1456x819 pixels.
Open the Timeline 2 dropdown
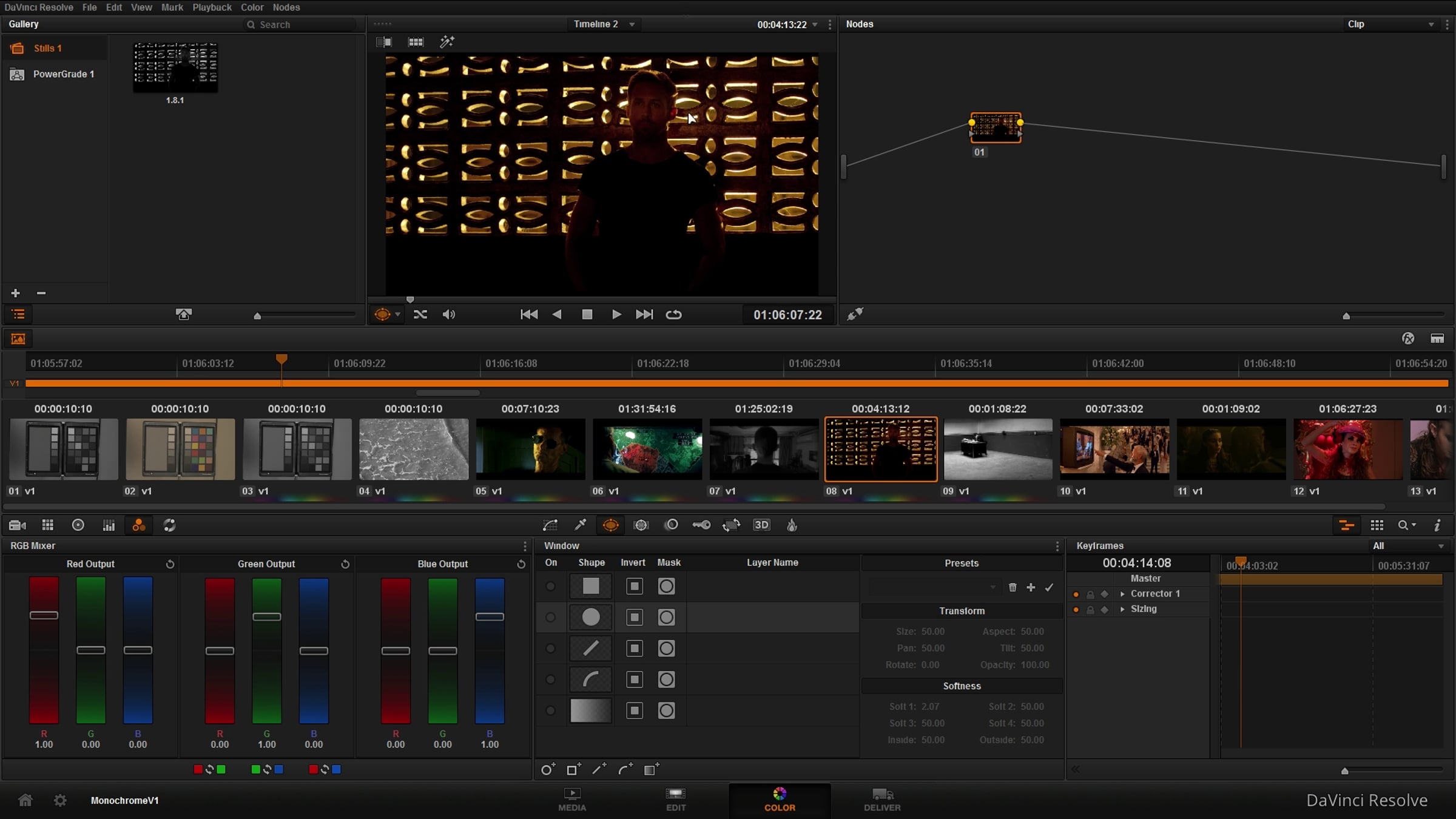(x=632, y=24)
